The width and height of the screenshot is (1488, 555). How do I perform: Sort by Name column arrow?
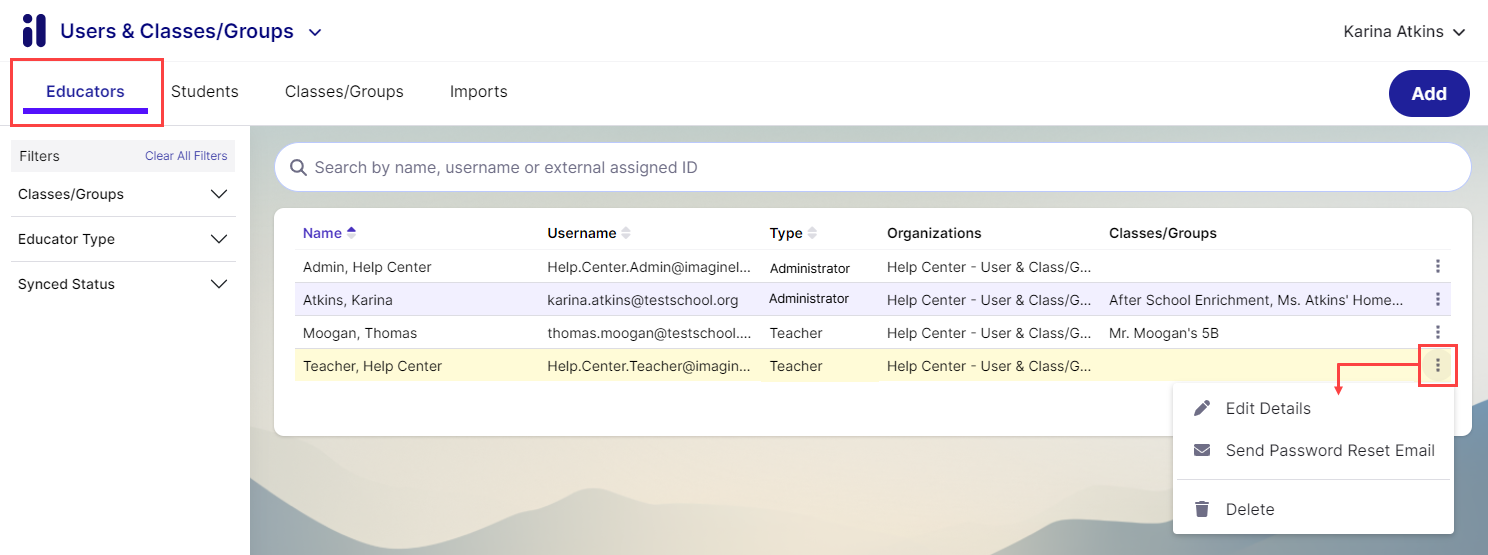tap(351, 233)
